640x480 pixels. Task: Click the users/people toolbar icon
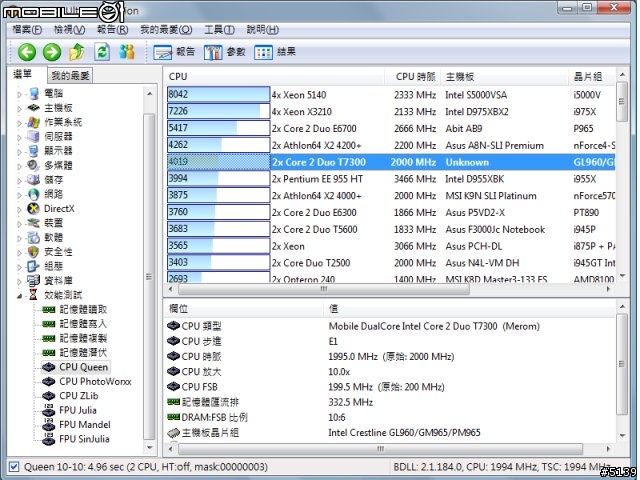point(127,52)
